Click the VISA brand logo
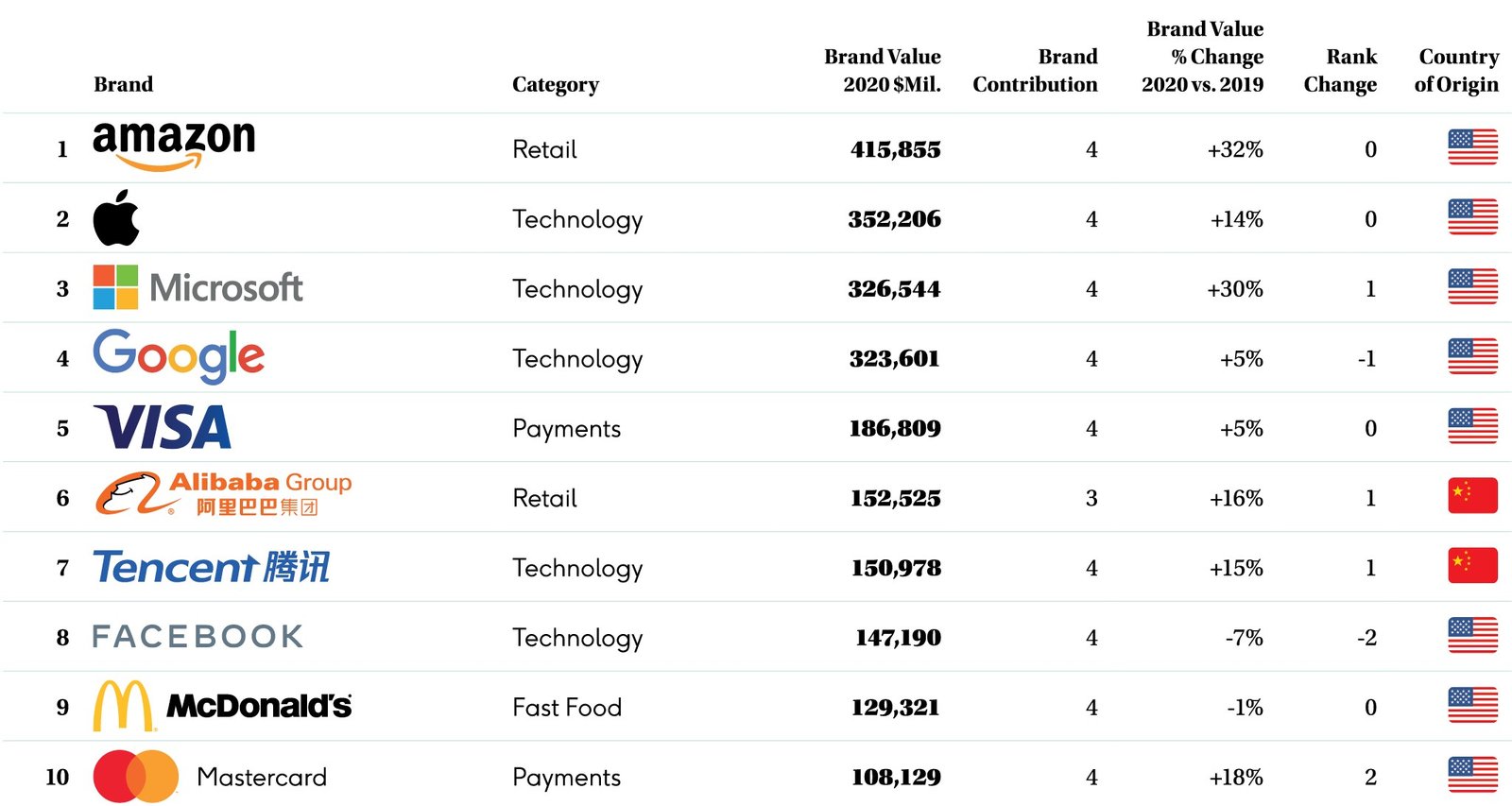The height and width of the screenshot is (806, 1512). coord(163,427)
